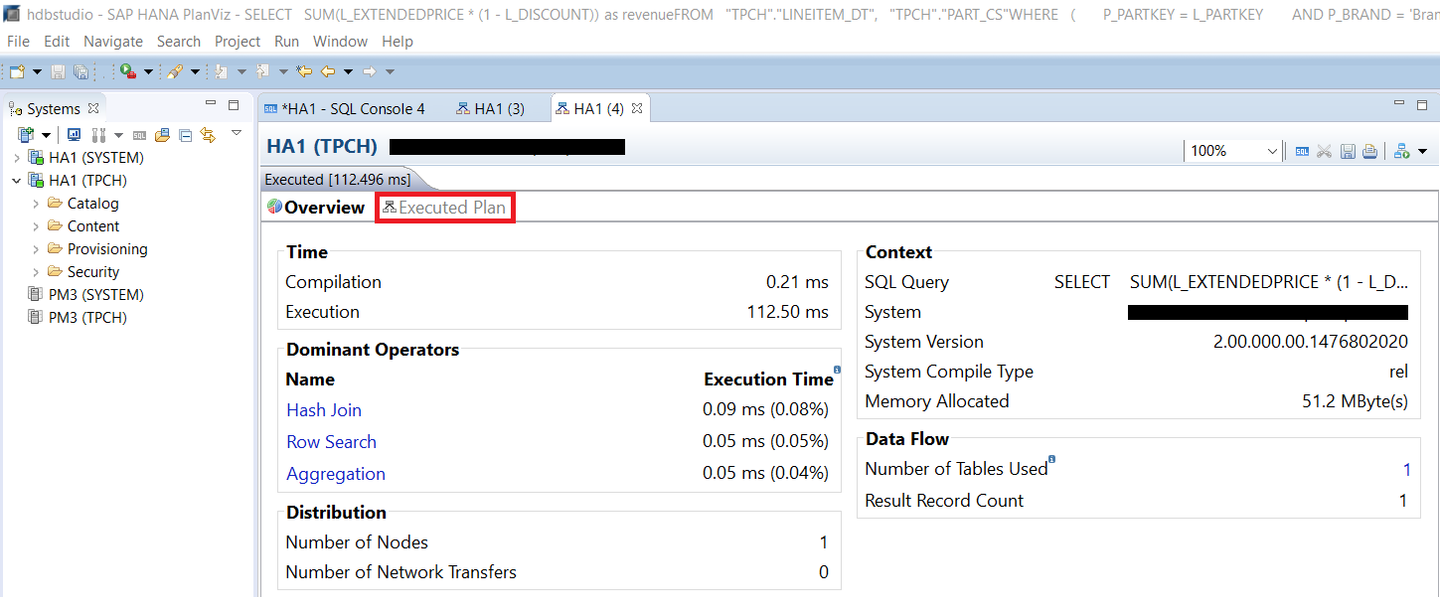Click the yellow Back arrow icon
The image size is (1440, 597).
pyautogui.click(x=327, y=72)
